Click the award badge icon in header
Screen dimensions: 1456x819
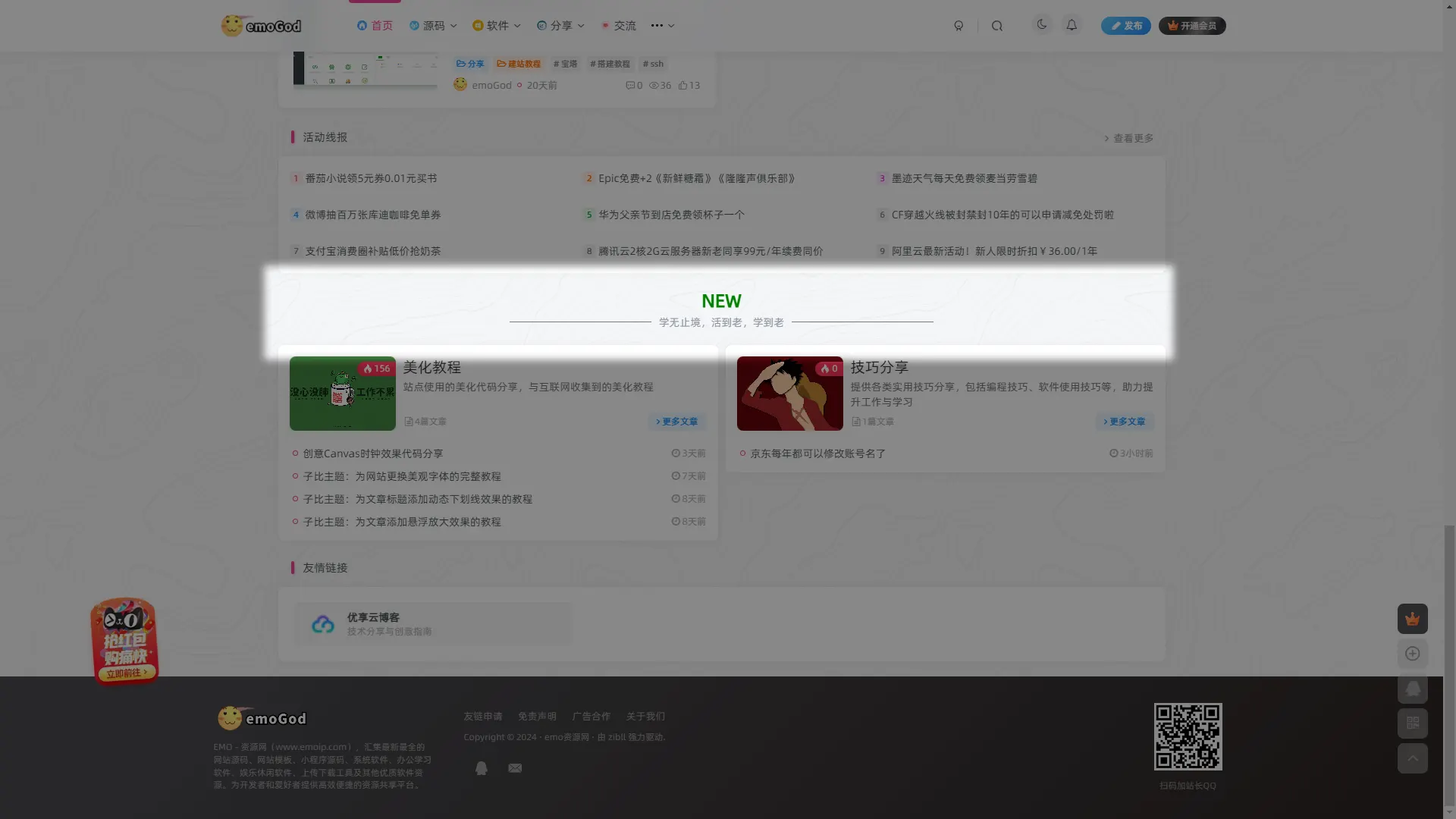coord(959,26)
